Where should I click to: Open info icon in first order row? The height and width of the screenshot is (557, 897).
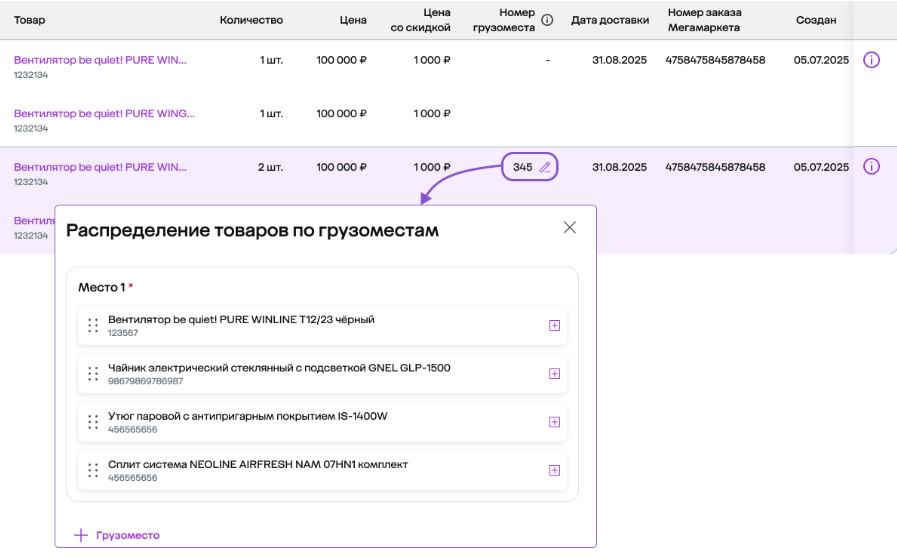871,60
